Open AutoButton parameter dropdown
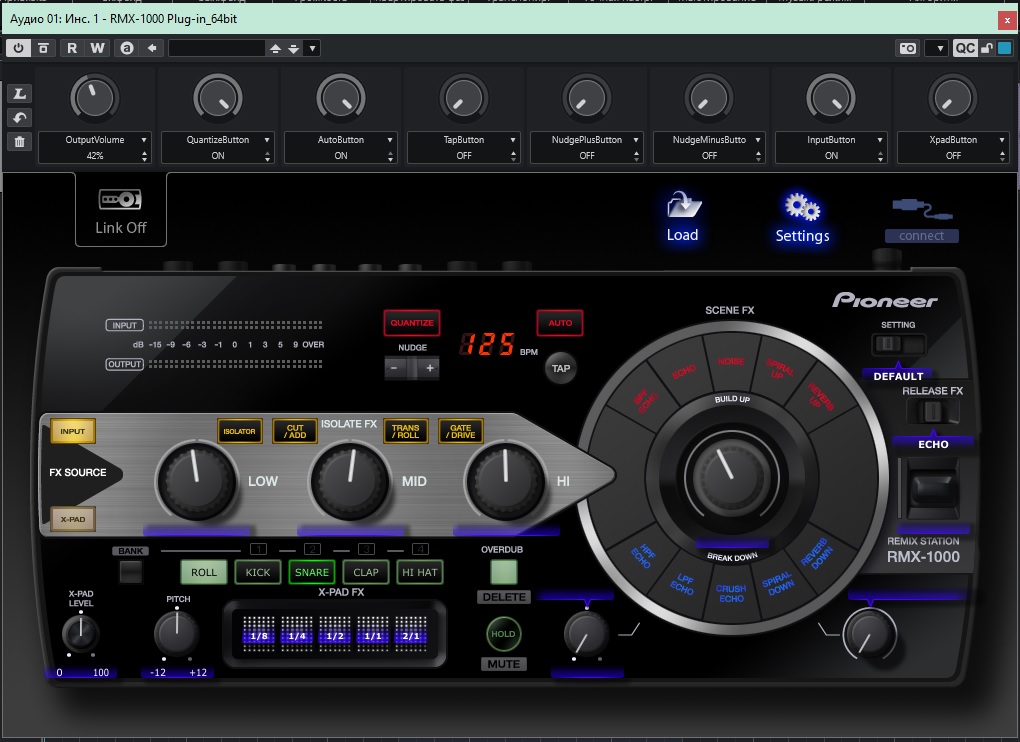This screenshot has height=742, width=1020. (x=390, y=140)
